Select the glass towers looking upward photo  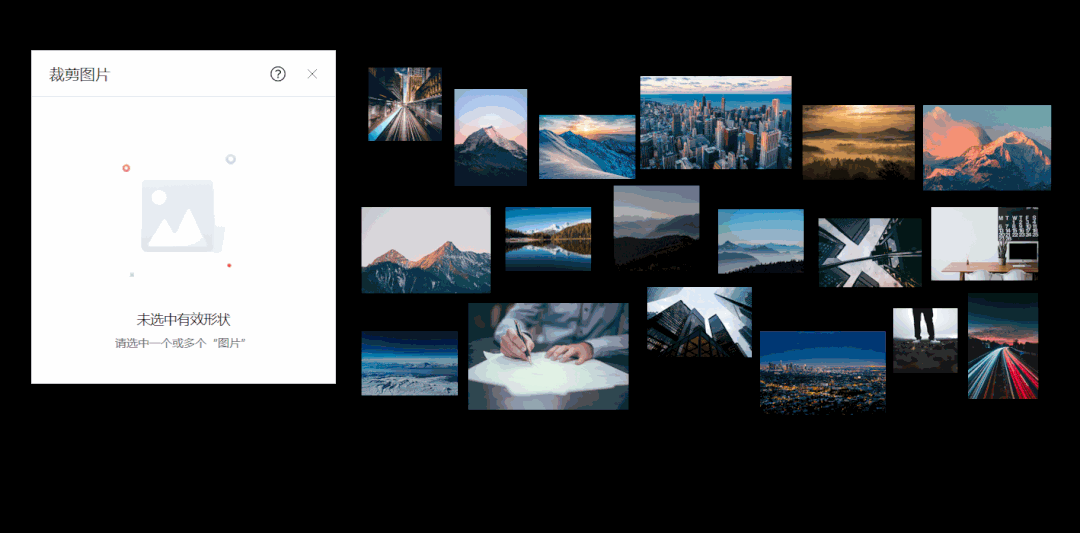(699, 322)
